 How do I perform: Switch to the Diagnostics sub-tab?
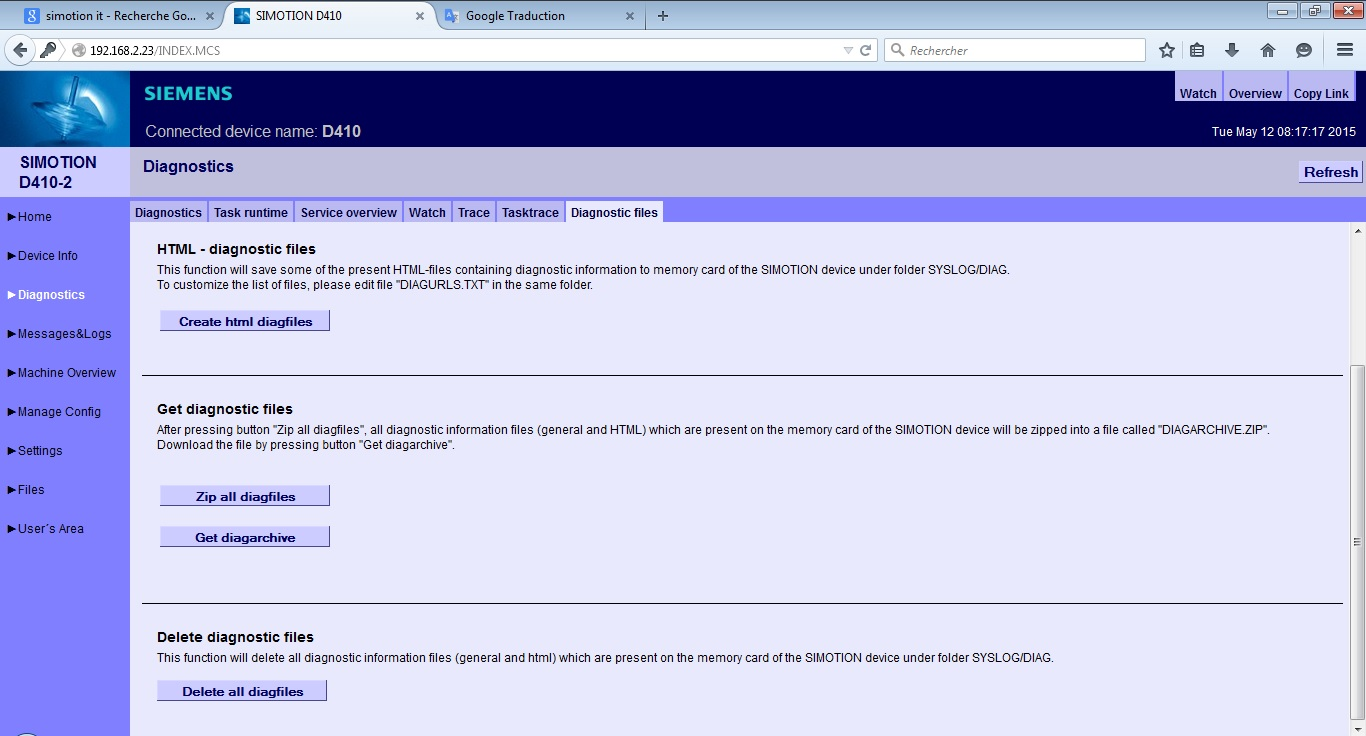(168, 212)
